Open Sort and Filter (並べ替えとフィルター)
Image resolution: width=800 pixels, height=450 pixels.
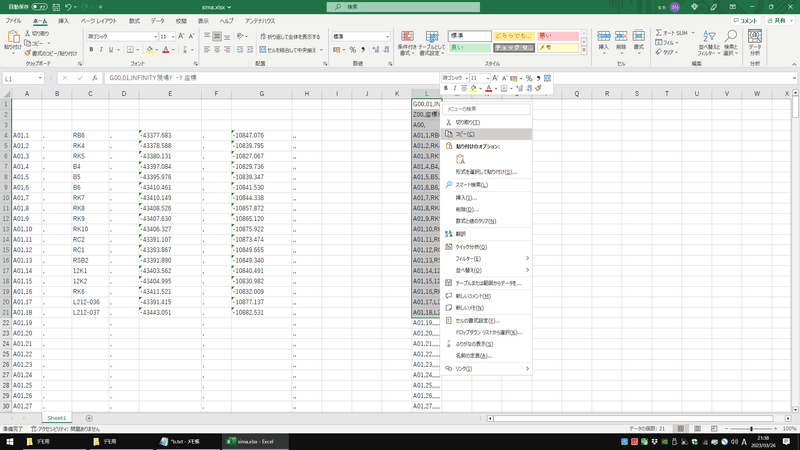[709, 43]
